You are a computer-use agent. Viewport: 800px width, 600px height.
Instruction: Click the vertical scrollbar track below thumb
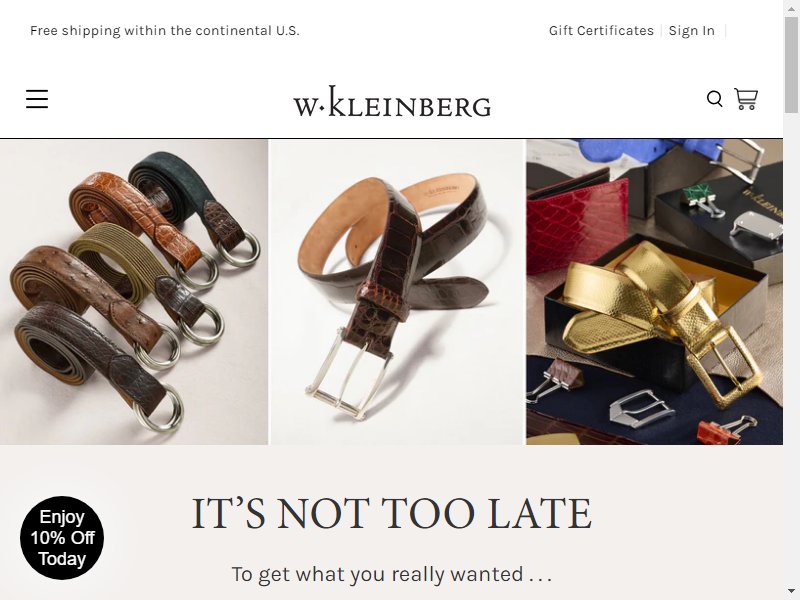pyautogui.click(x=791, y=347)
